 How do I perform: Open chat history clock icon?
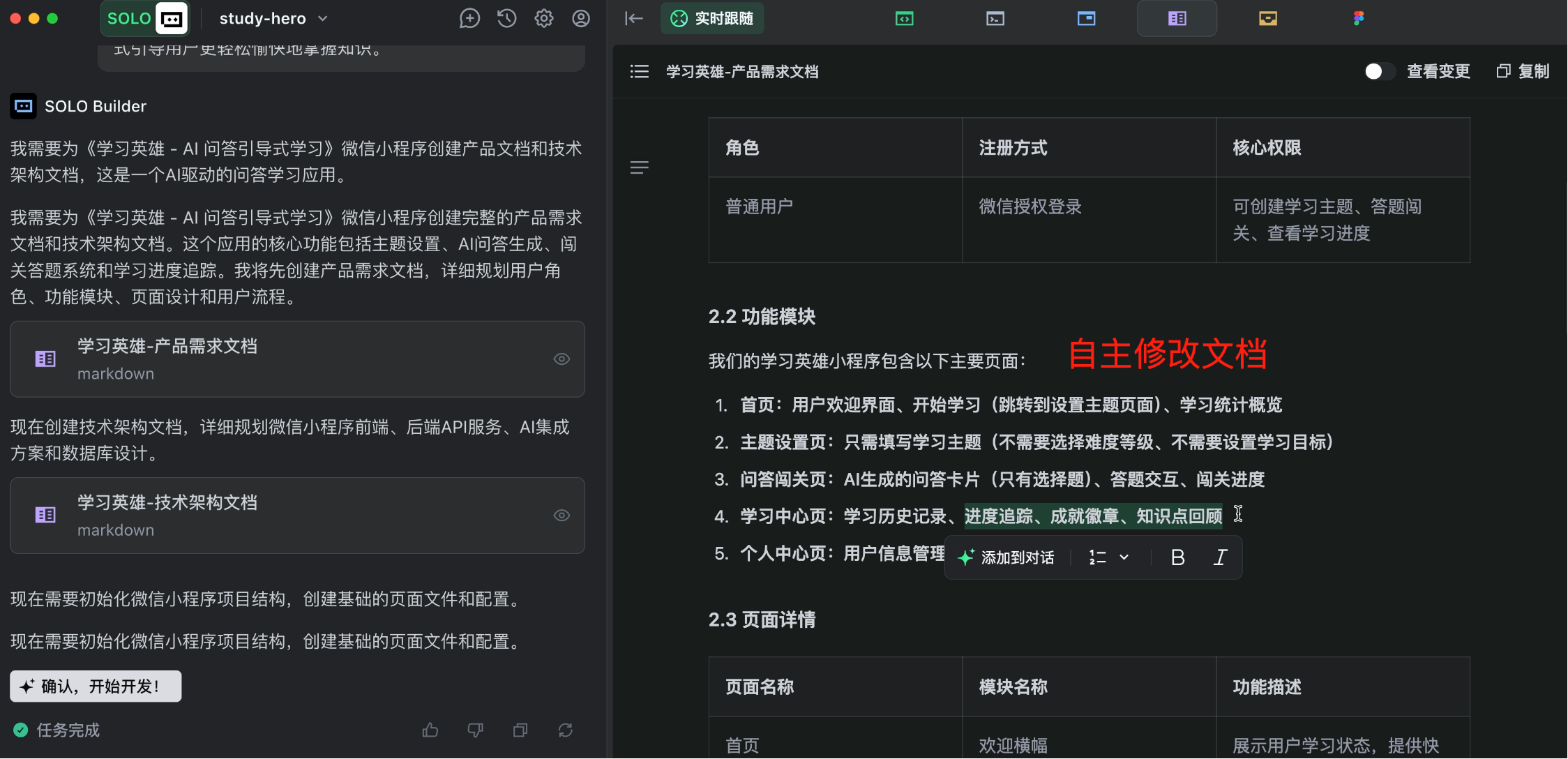507,19
